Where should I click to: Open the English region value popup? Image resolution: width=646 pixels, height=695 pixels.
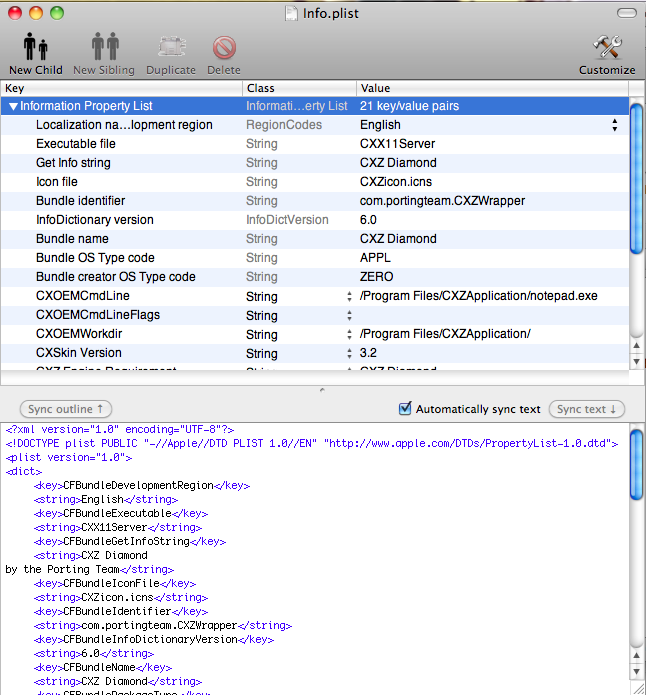click(x=615, y=125)
